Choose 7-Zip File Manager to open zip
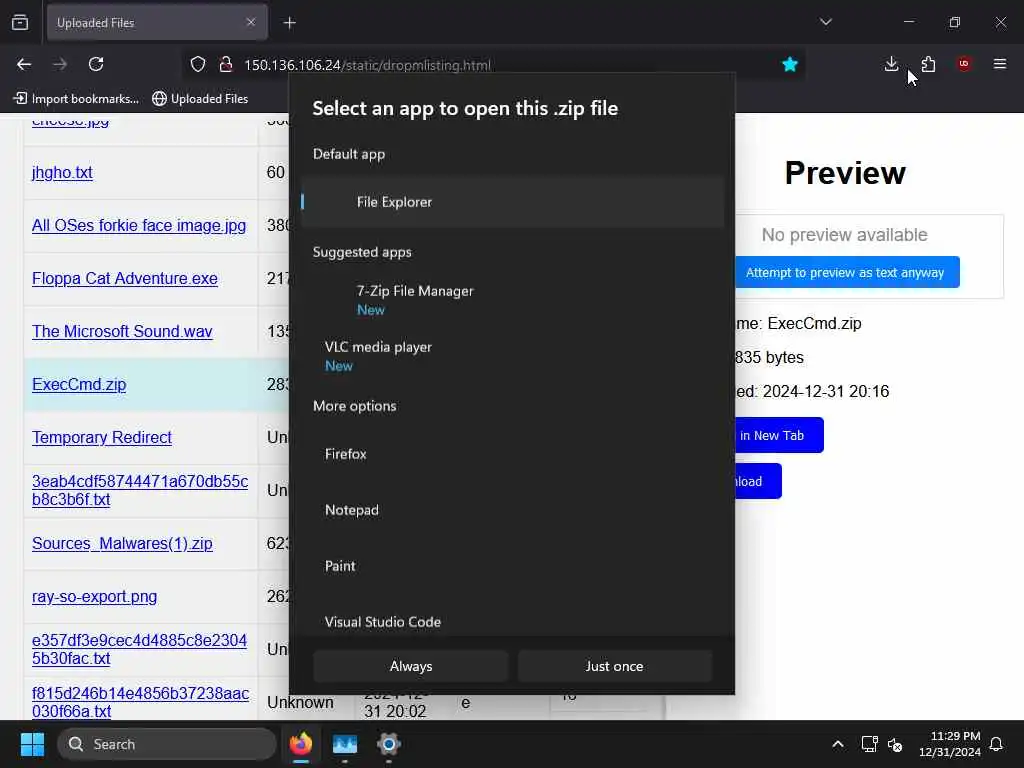Image resolution: width=1024 pixels, height=768 pixels. point(513,300)
